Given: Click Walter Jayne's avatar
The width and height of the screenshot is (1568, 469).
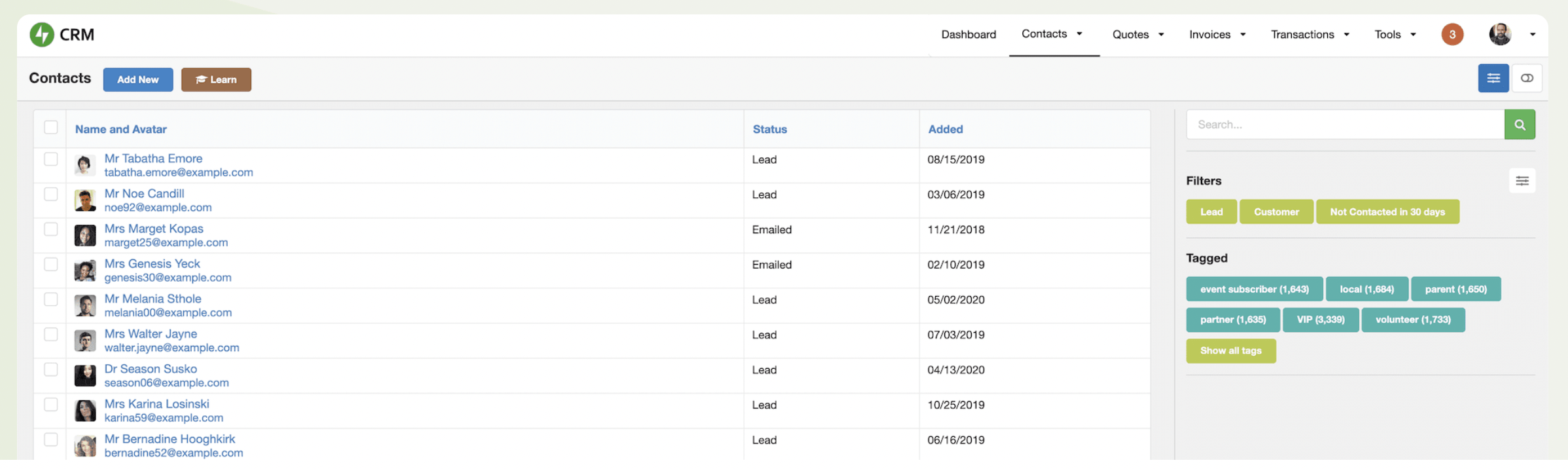Looking at the screenshot, I should (x=85, y=341).
